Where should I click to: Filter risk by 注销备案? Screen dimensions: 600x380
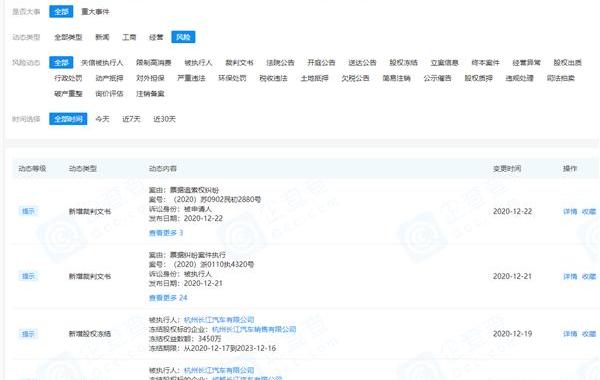coord(150,93)
